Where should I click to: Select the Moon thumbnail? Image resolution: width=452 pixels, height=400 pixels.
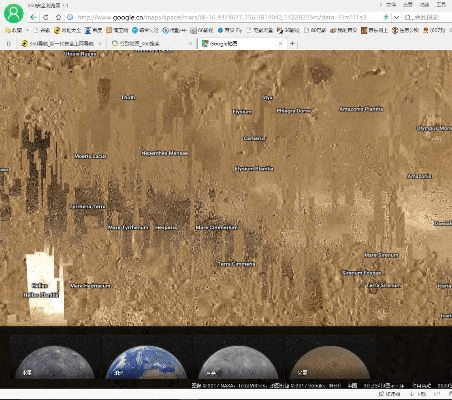[x=238, y=362]
